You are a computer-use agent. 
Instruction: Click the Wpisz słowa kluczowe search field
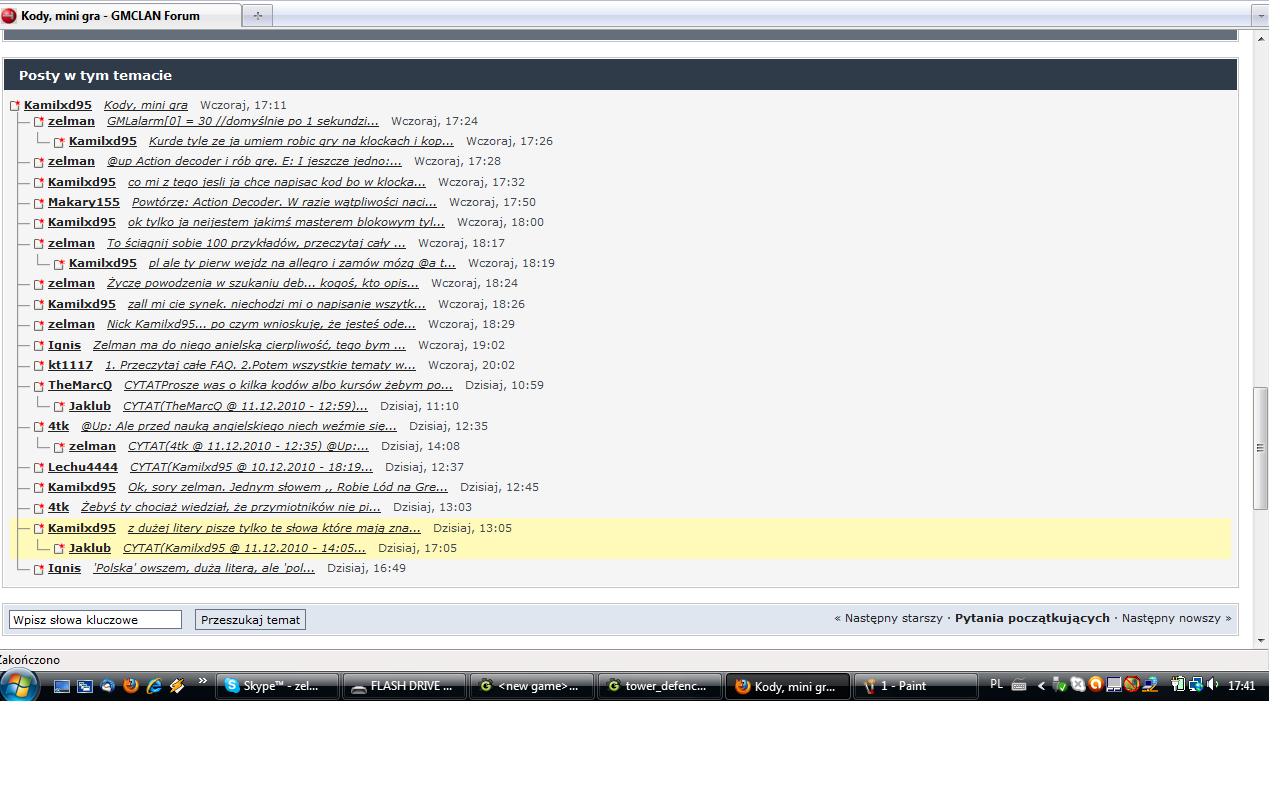96,620
